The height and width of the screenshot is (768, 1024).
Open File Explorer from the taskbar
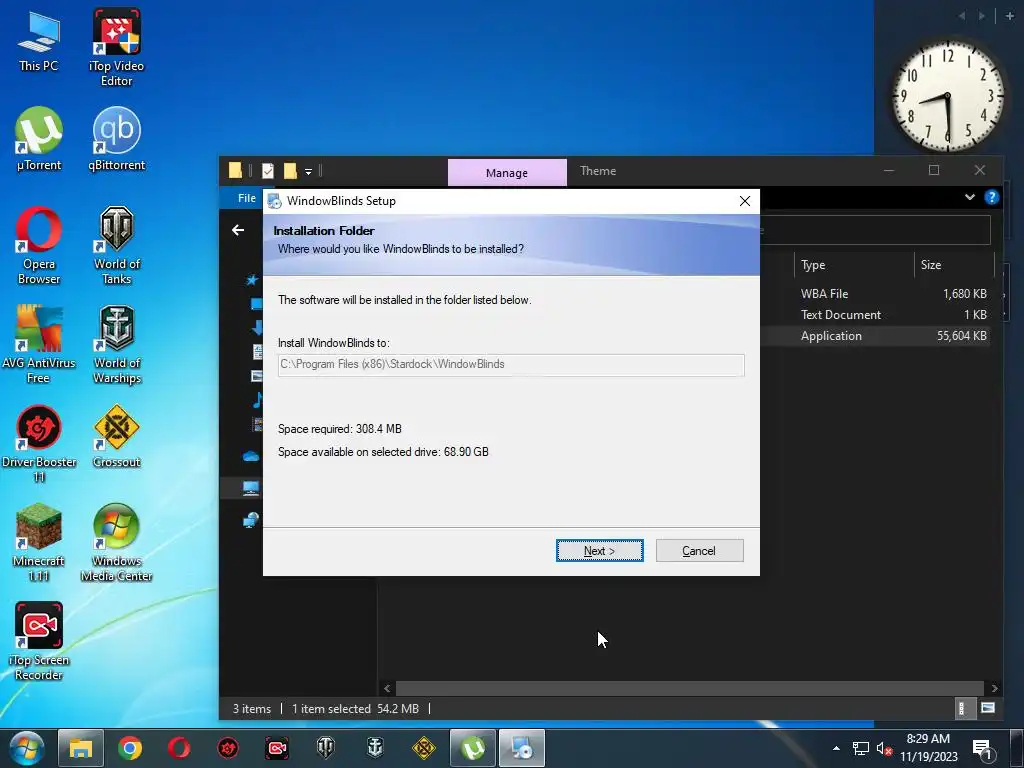click(80, 748)
